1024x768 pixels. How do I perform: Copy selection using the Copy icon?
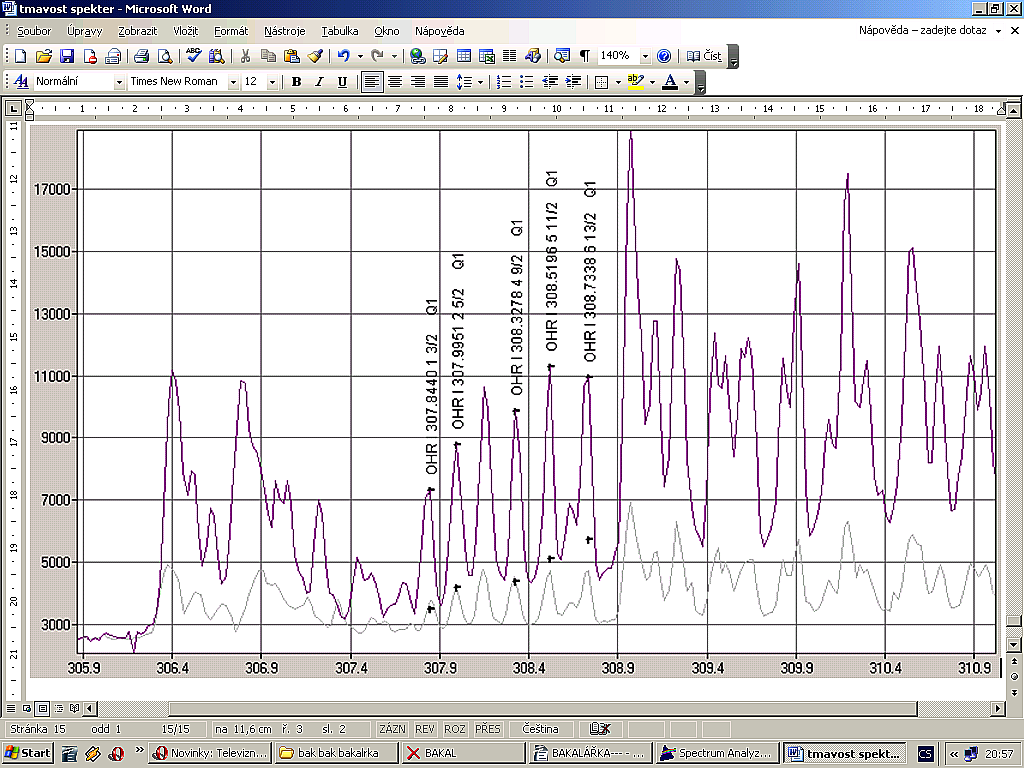tap(268, 56)
